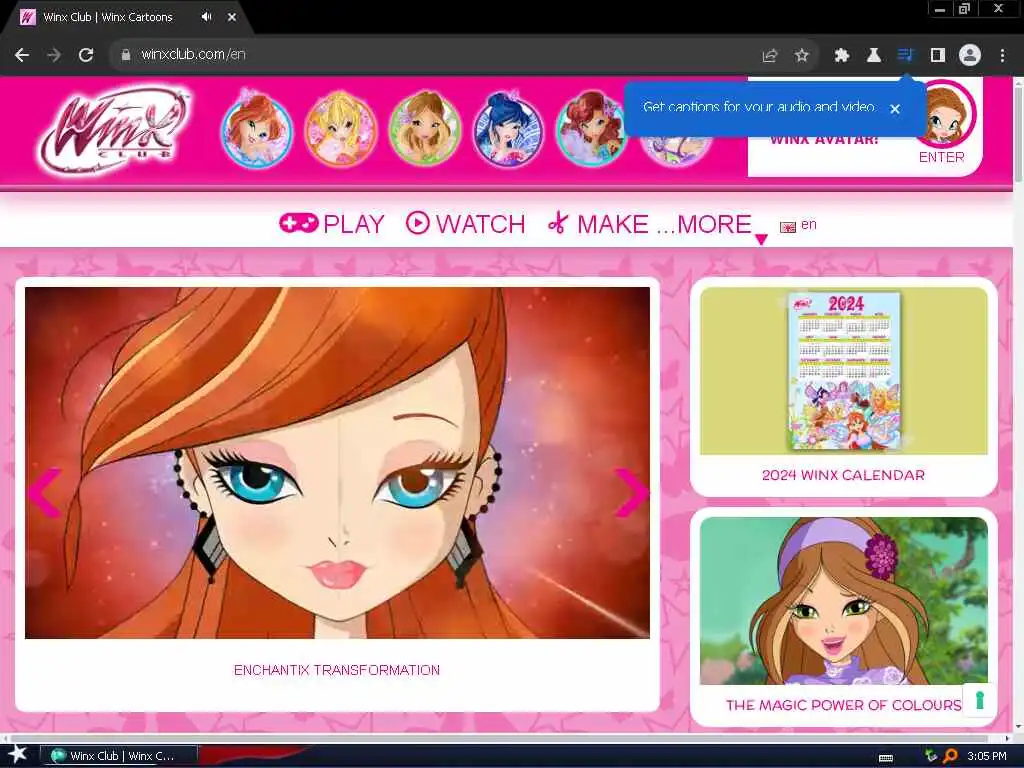Click the keyboard icon in system tray
This screenshot has width=1024, height=768.
tap(886, 757)
